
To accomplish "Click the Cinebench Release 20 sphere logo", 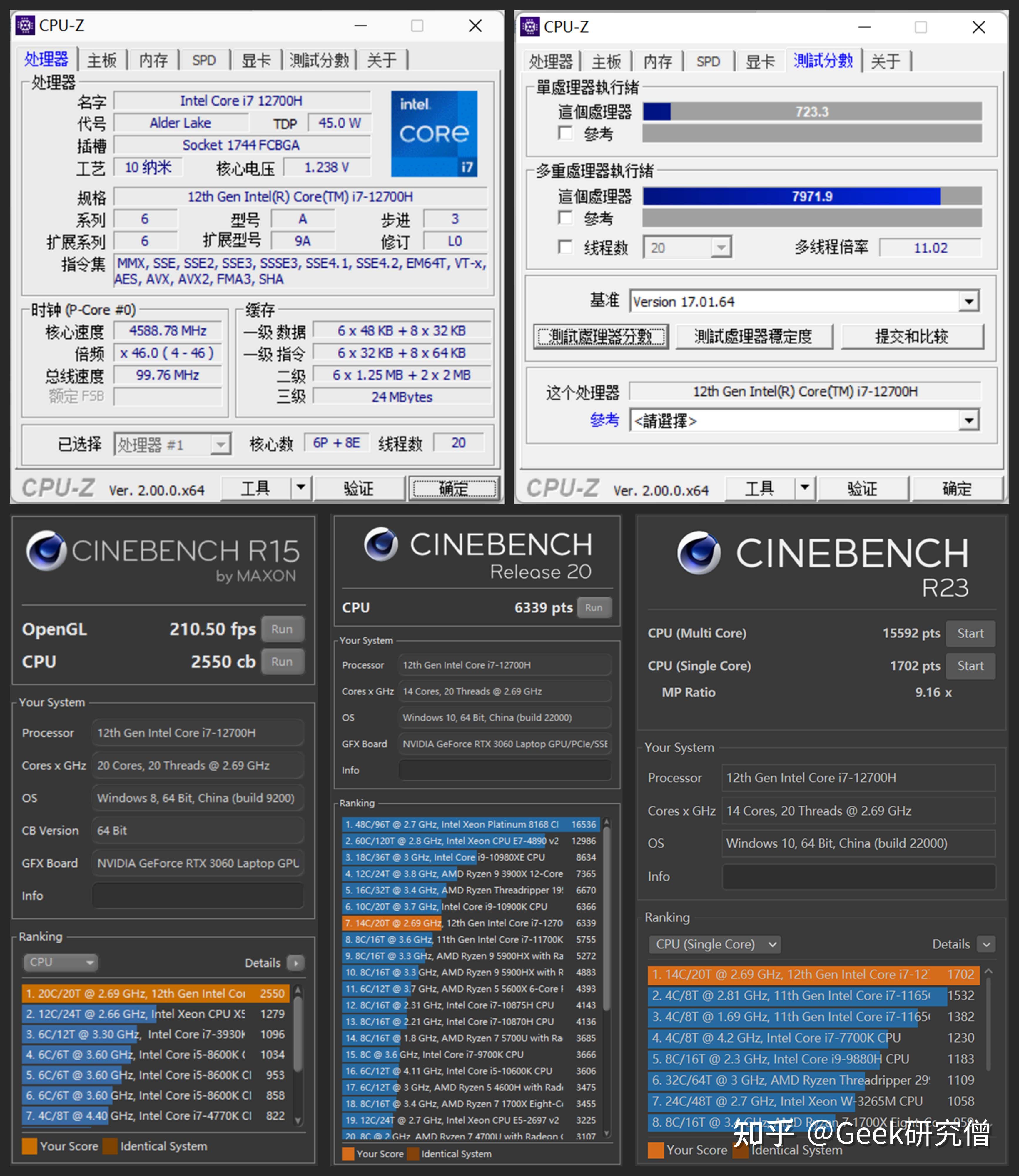I will [x=381, y=544].
